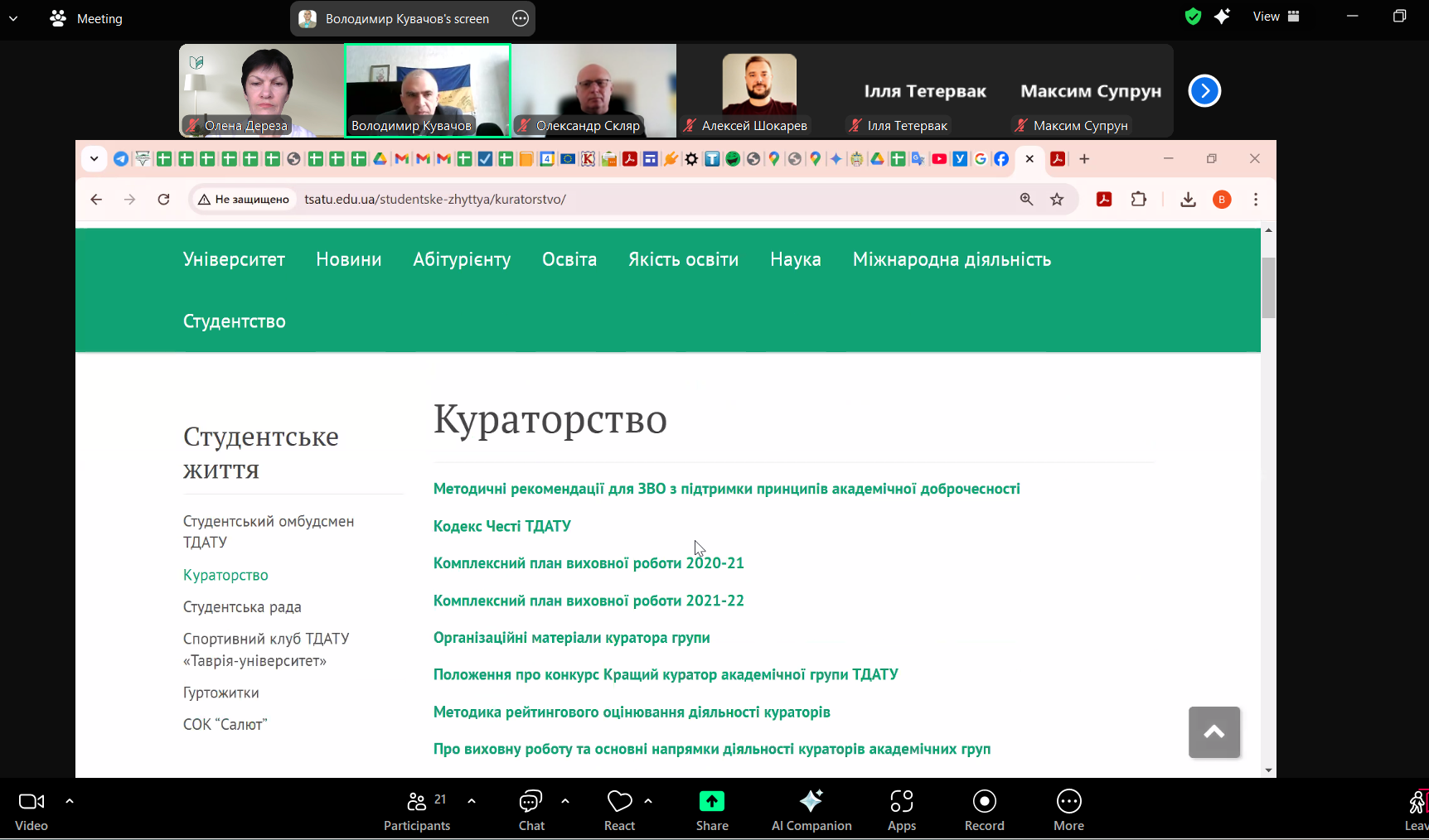Viewport: 1429px width, 840px height.
Task: Open the Participants list
Action: point(416,810)
